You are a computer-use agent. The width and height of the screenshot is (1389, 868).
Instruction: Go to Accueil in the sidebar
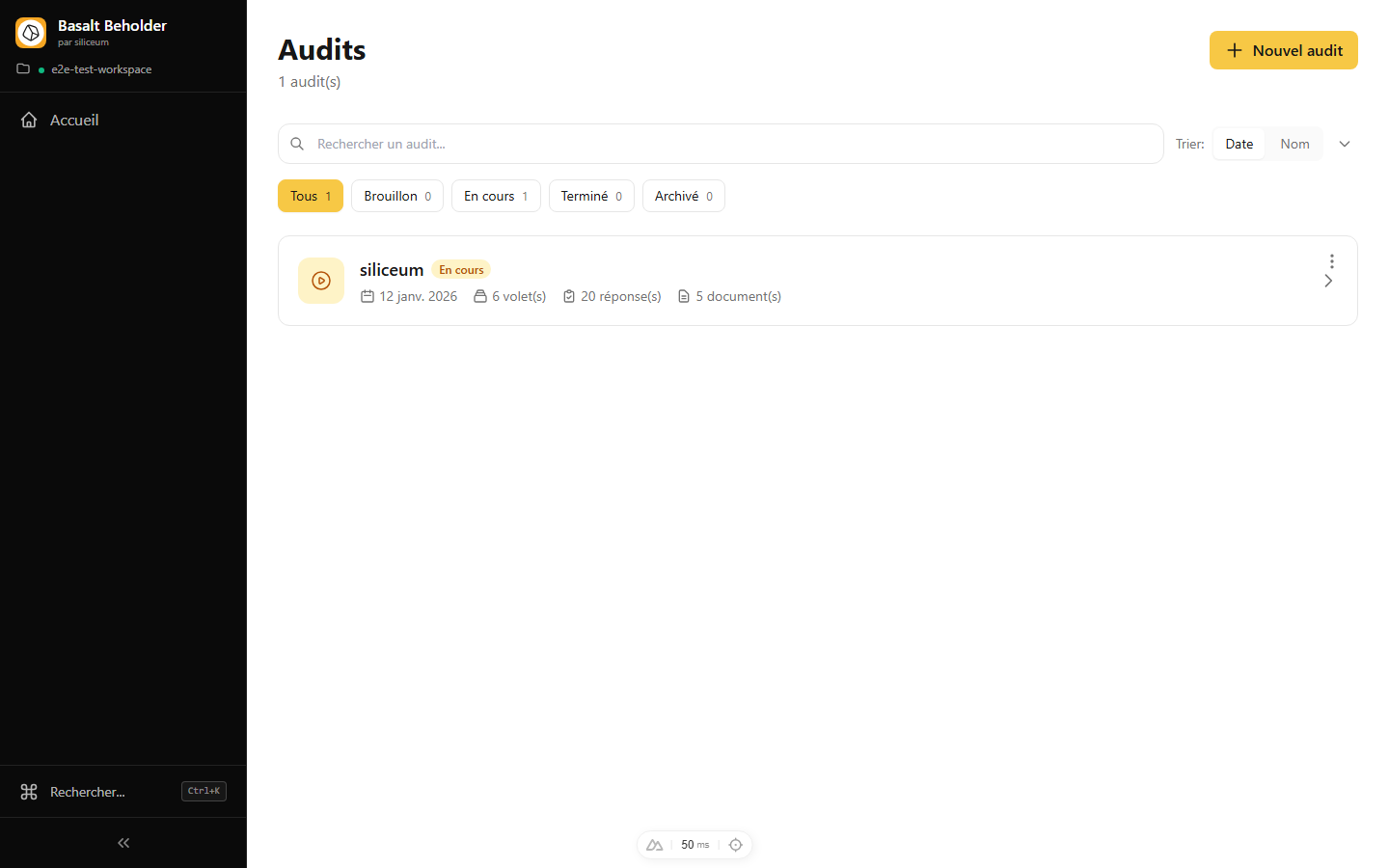pyautogui.click(x=123, y=120)
